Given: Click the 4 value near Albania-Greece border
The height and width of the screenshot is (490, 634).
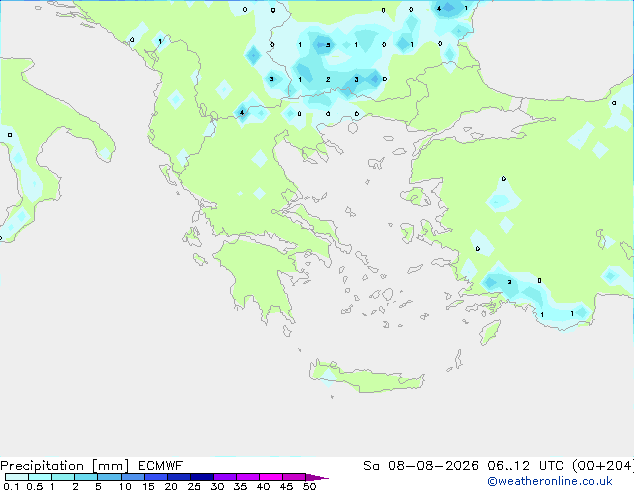Looking at the screenshot, I should [242, 112].
